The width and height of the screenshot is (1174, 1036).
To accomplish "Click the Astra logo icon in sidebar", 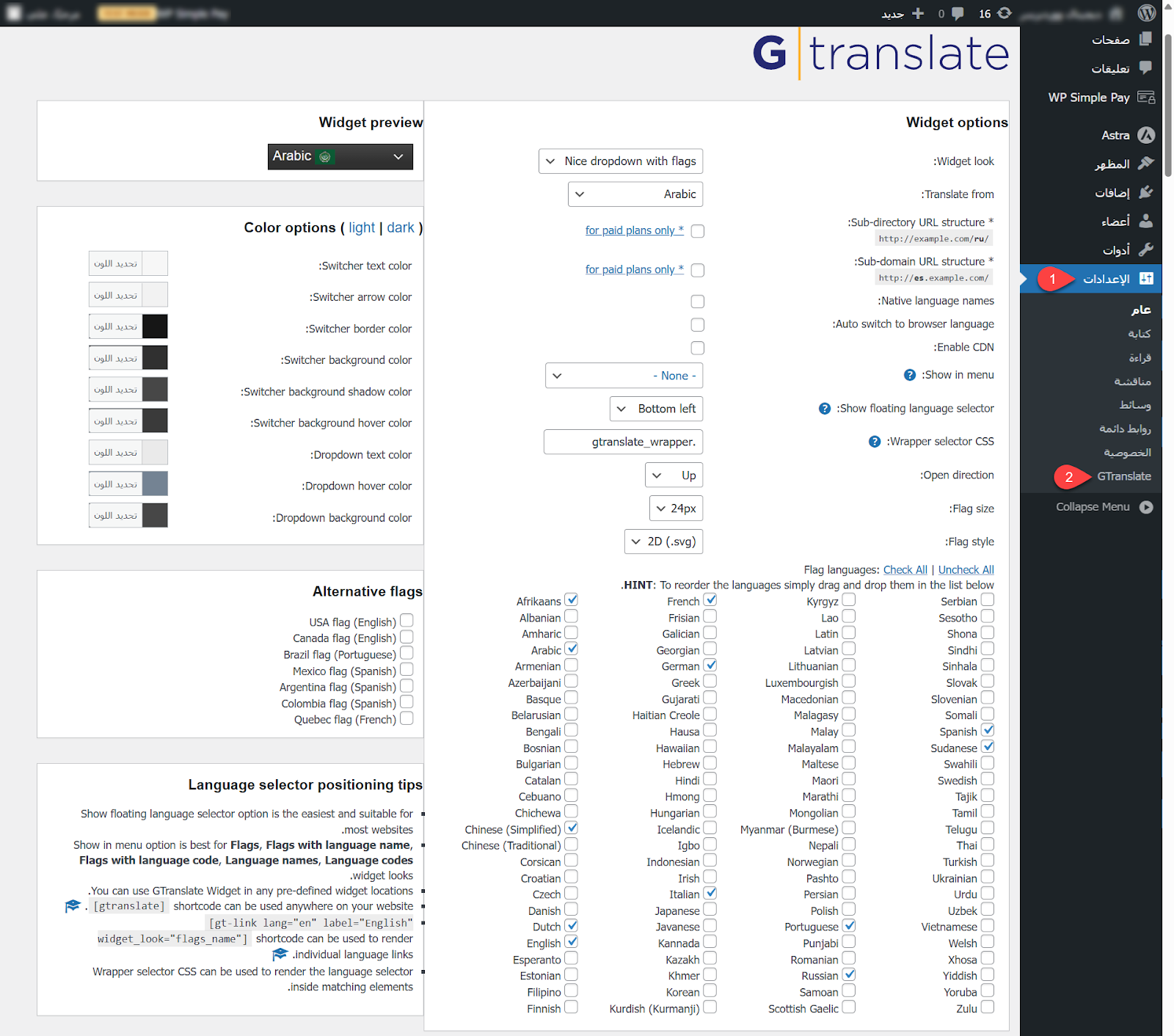I will pyautogui.click(x=1146, y=135).
